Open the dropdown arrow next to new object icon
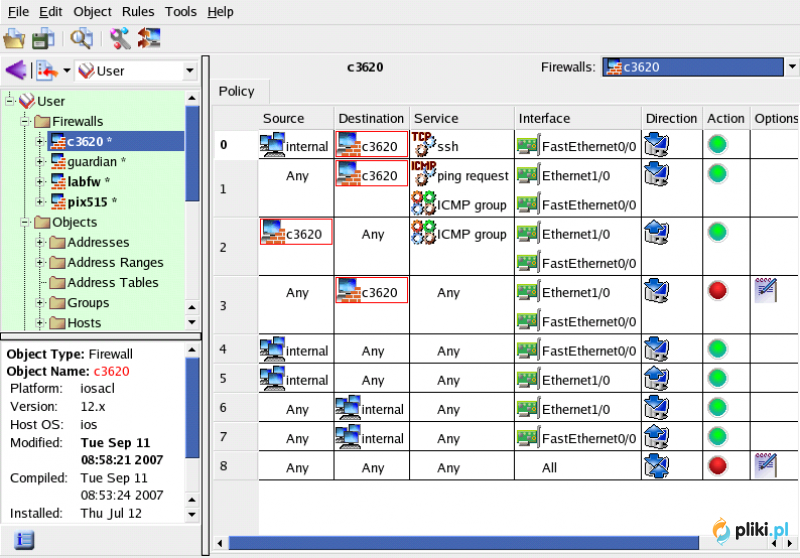The image size is (800, 558). [x=66, y=70]
